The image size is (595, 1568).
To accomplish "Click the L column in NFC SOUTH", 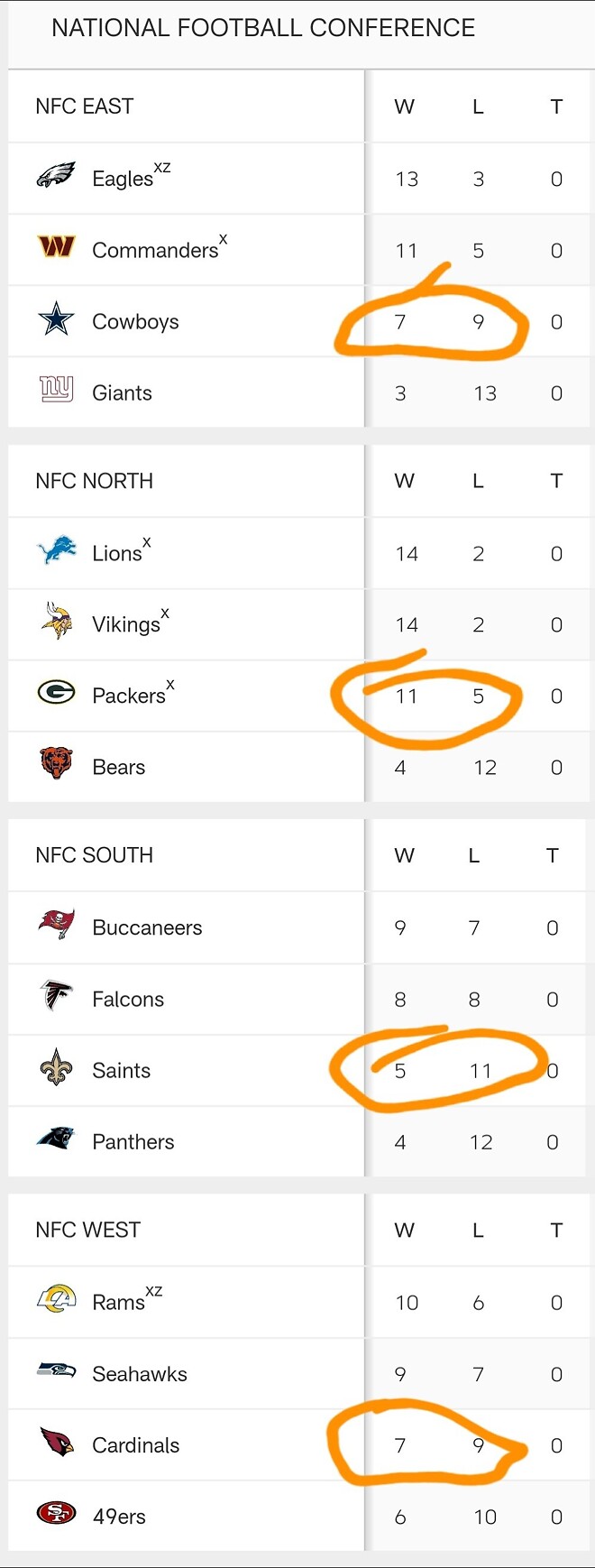I will pos(474,855).
